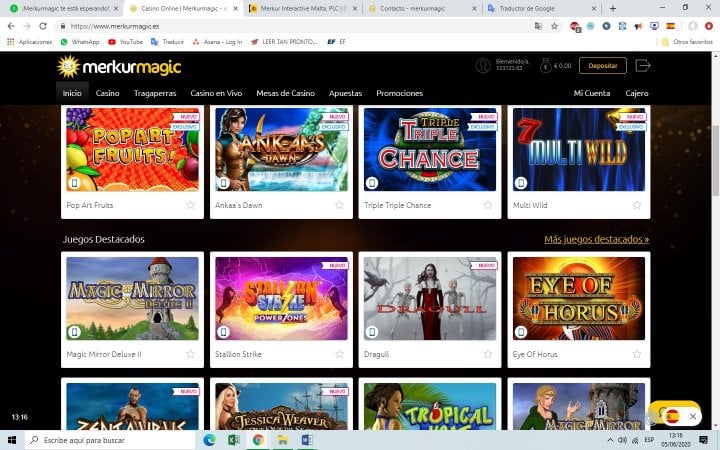Screen dimensions: 720x450
Task: Click the logout exit icon
Action: (x=643, y=66)
